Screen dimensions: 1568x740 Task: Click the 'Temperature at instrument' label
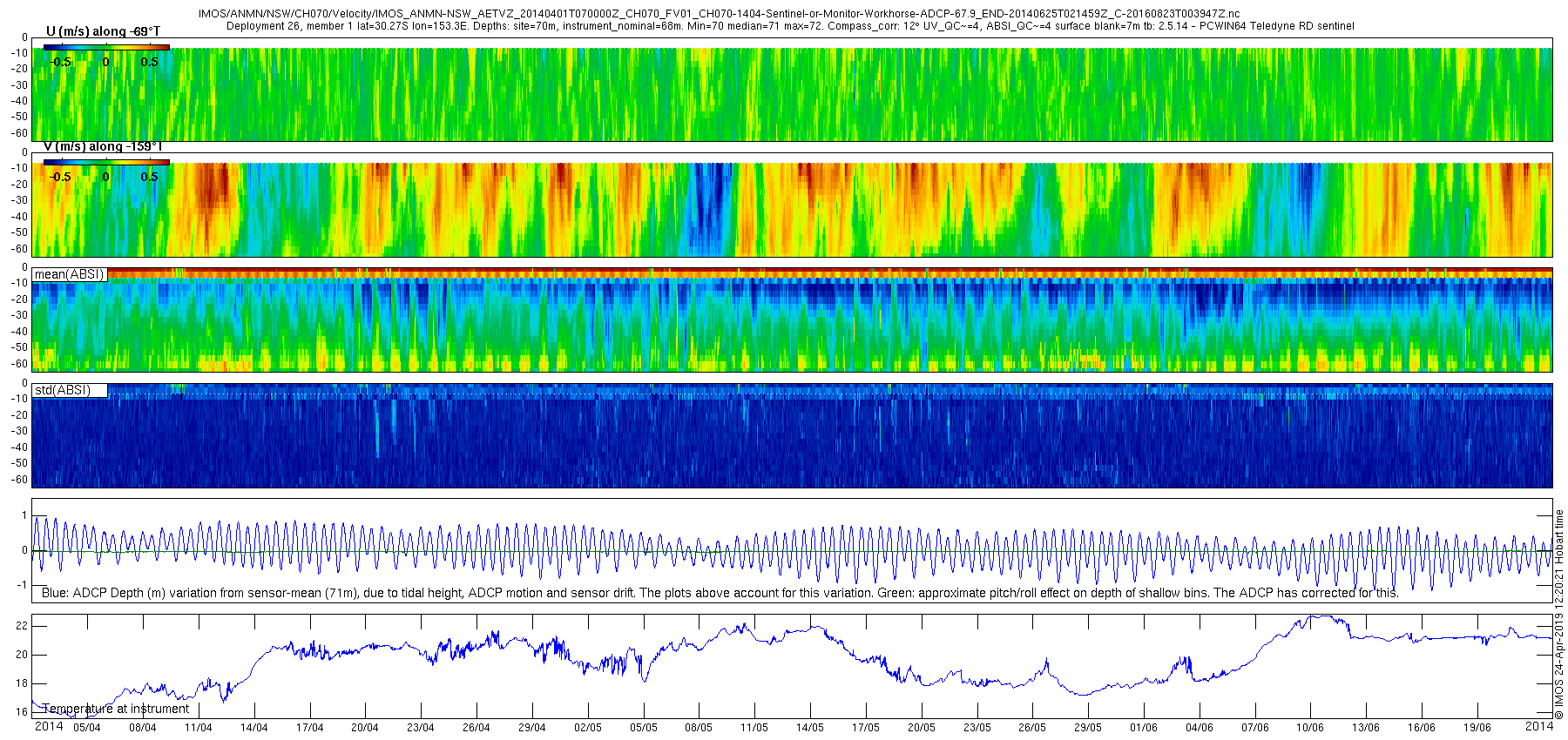pos(116,709)
